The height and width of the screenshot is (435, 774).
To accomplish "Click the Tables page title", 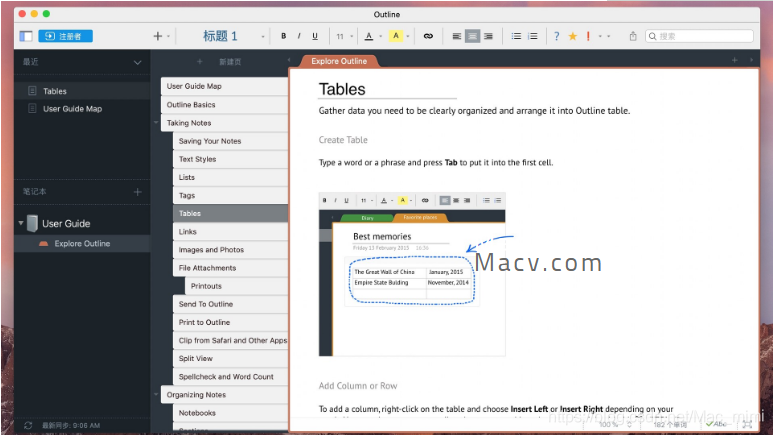I will 342,89.
